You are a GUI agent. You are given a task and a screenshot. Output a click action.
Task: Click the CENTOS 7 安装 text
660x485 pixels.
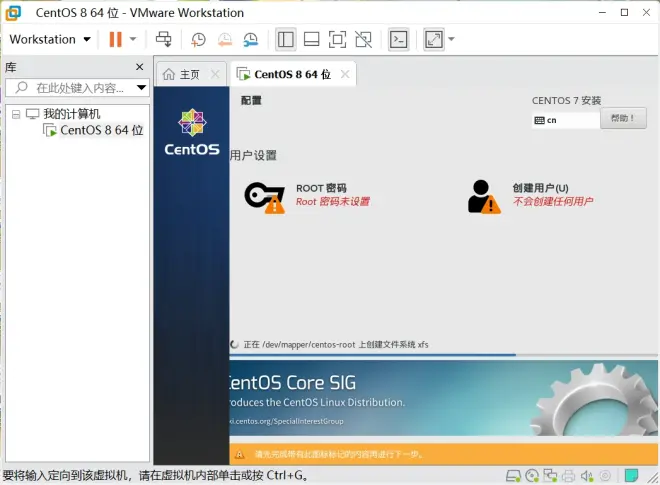(566, 101)
